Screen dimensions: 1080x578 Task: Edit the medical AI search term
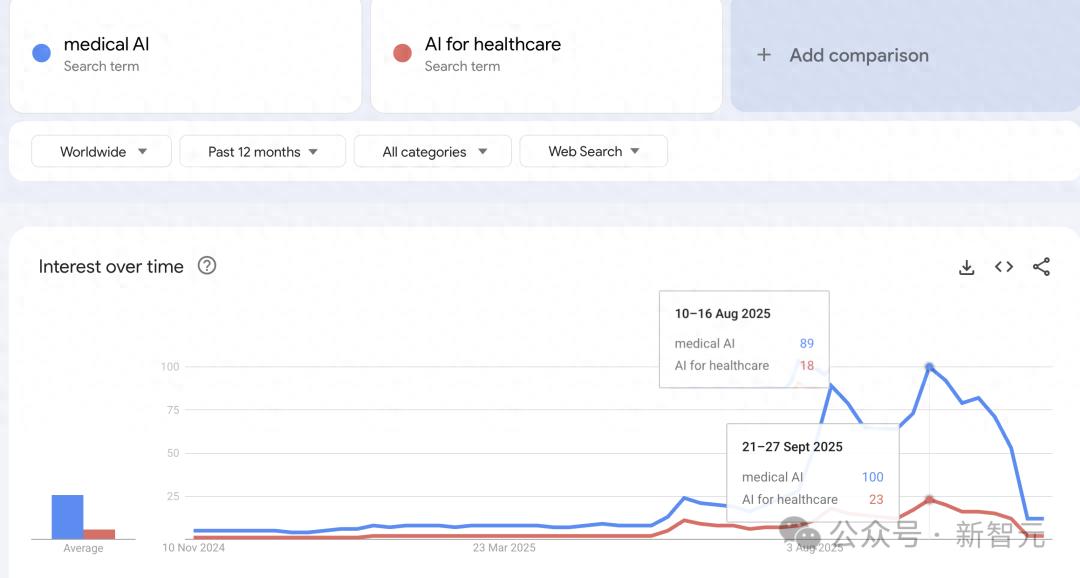coord(185,55)
